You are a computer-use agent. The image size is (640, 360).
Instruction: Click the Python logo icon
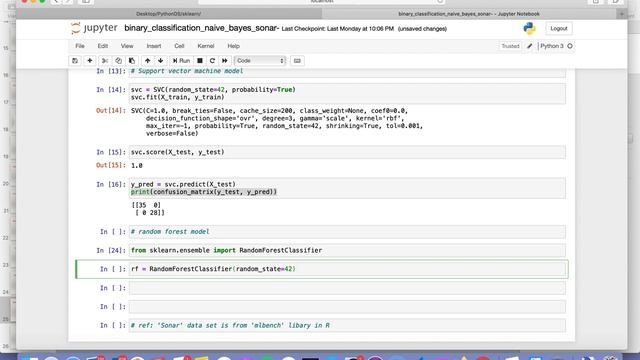pos(529,28)
